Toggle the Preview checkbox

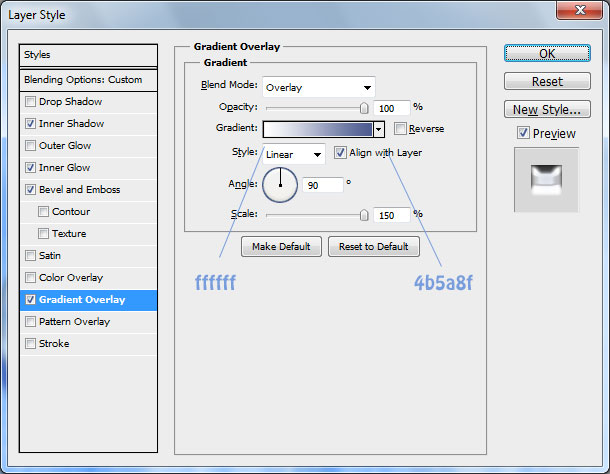(x=523, y=133)
